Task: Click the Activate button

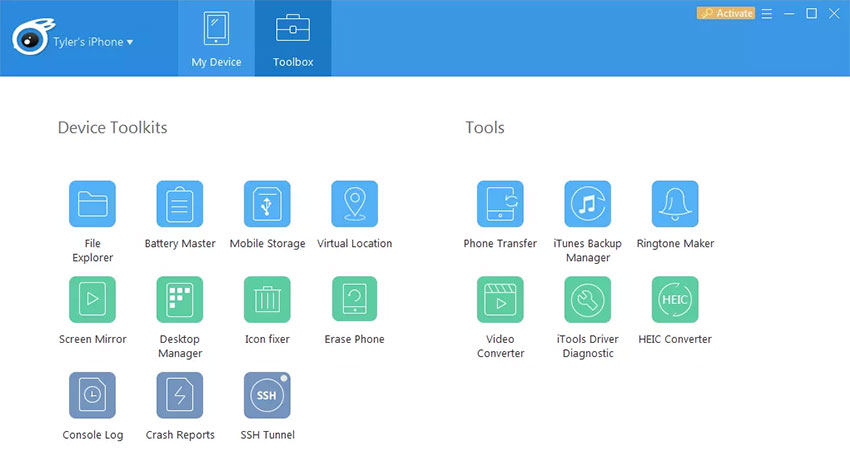Action: point(725,14)
